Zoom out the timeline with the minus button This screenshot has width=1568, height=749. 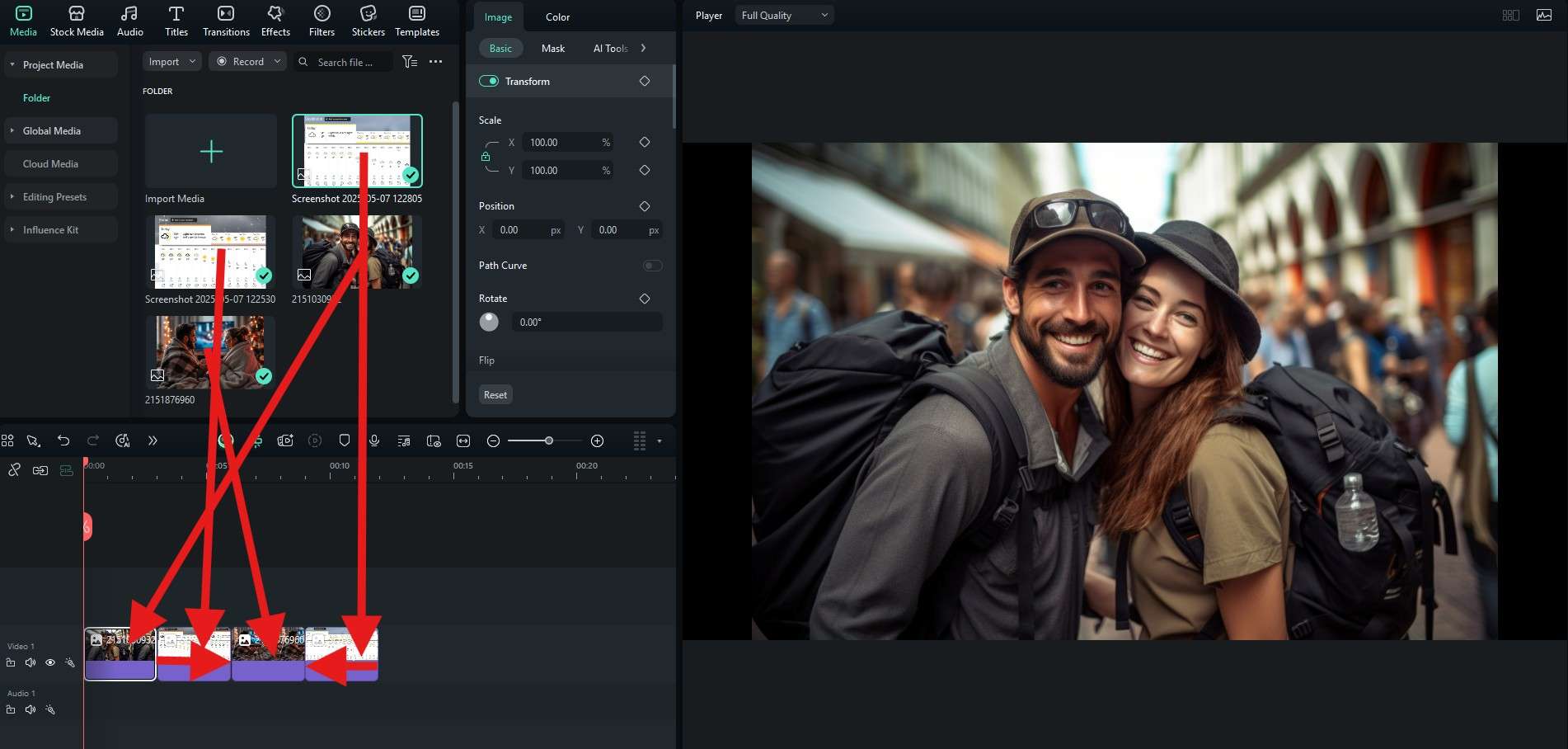tap(493, 441)
